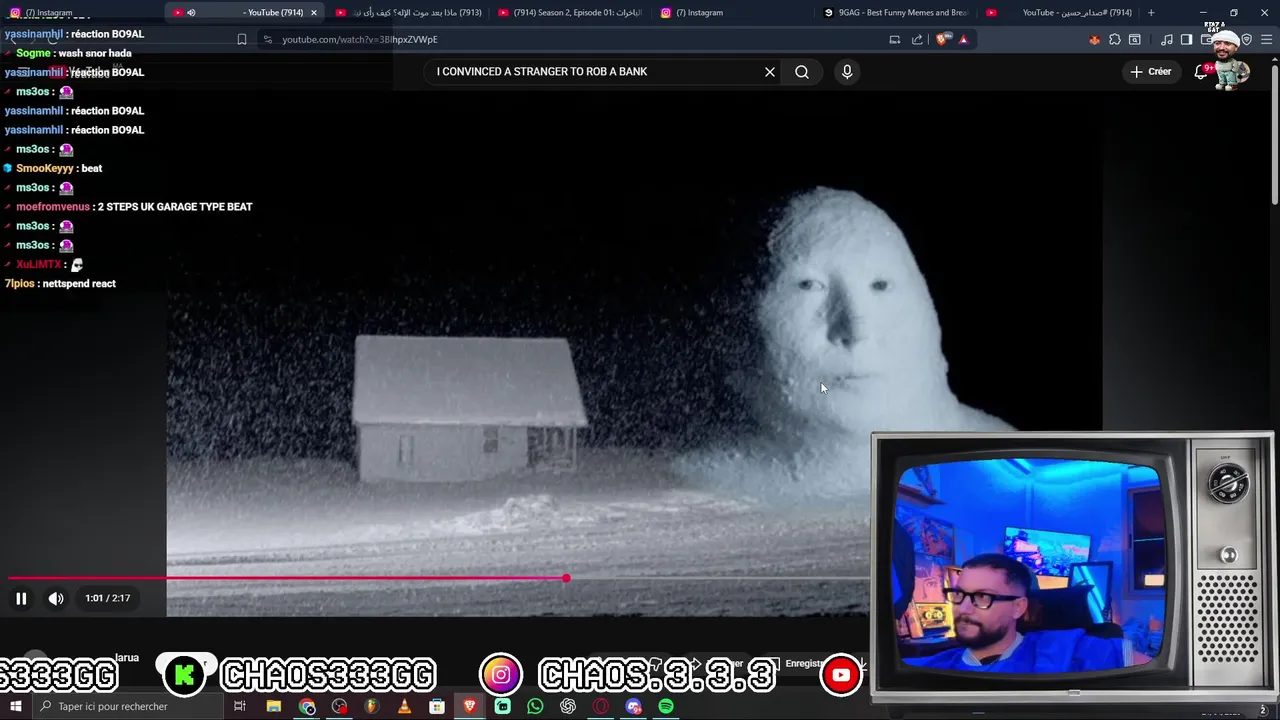Open the Windows Start menu
This screenshot has width=1280, height=720.
(x=14, y=706)
